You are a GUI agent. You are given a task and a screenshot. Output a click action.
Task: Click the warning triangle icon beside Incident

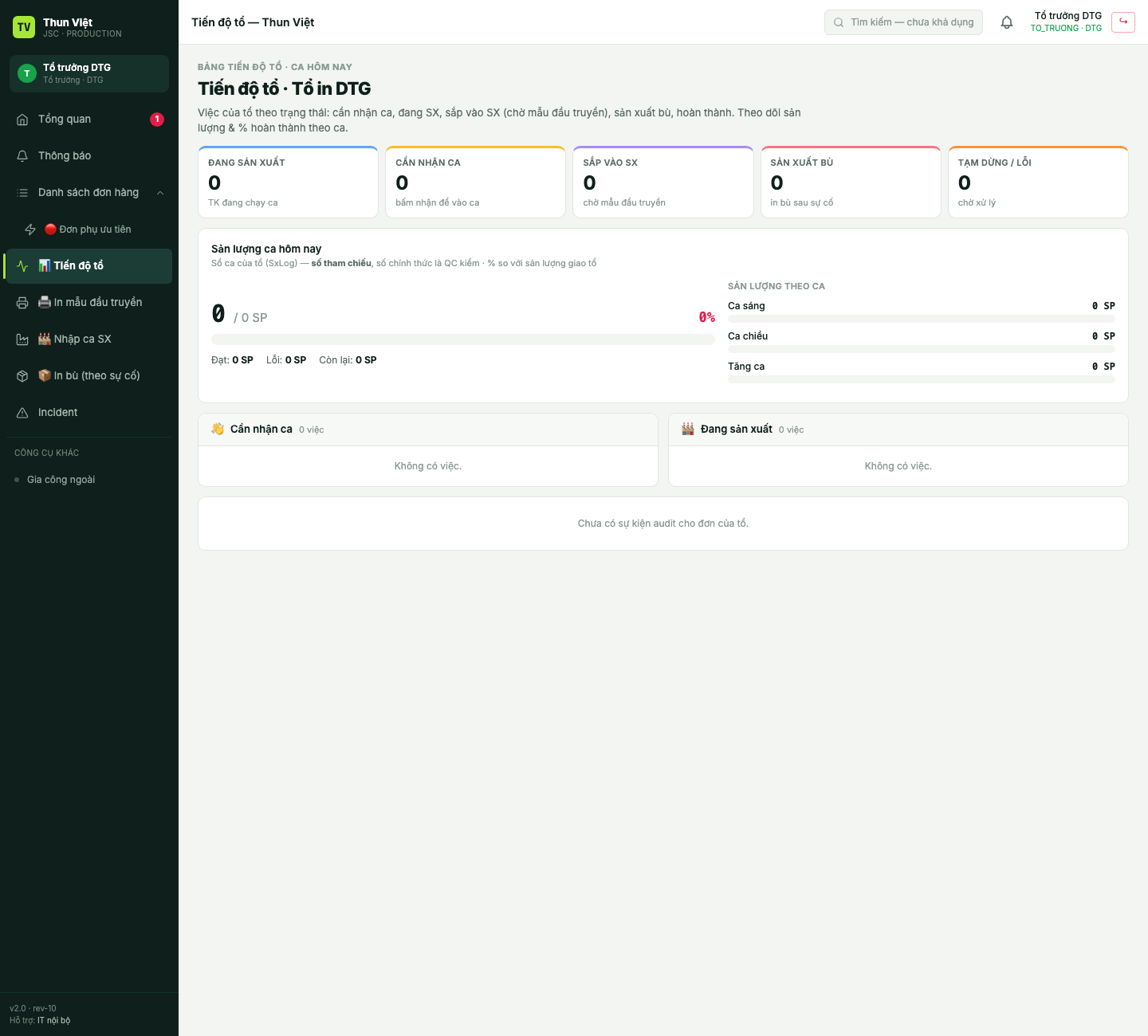click(22, 413)
